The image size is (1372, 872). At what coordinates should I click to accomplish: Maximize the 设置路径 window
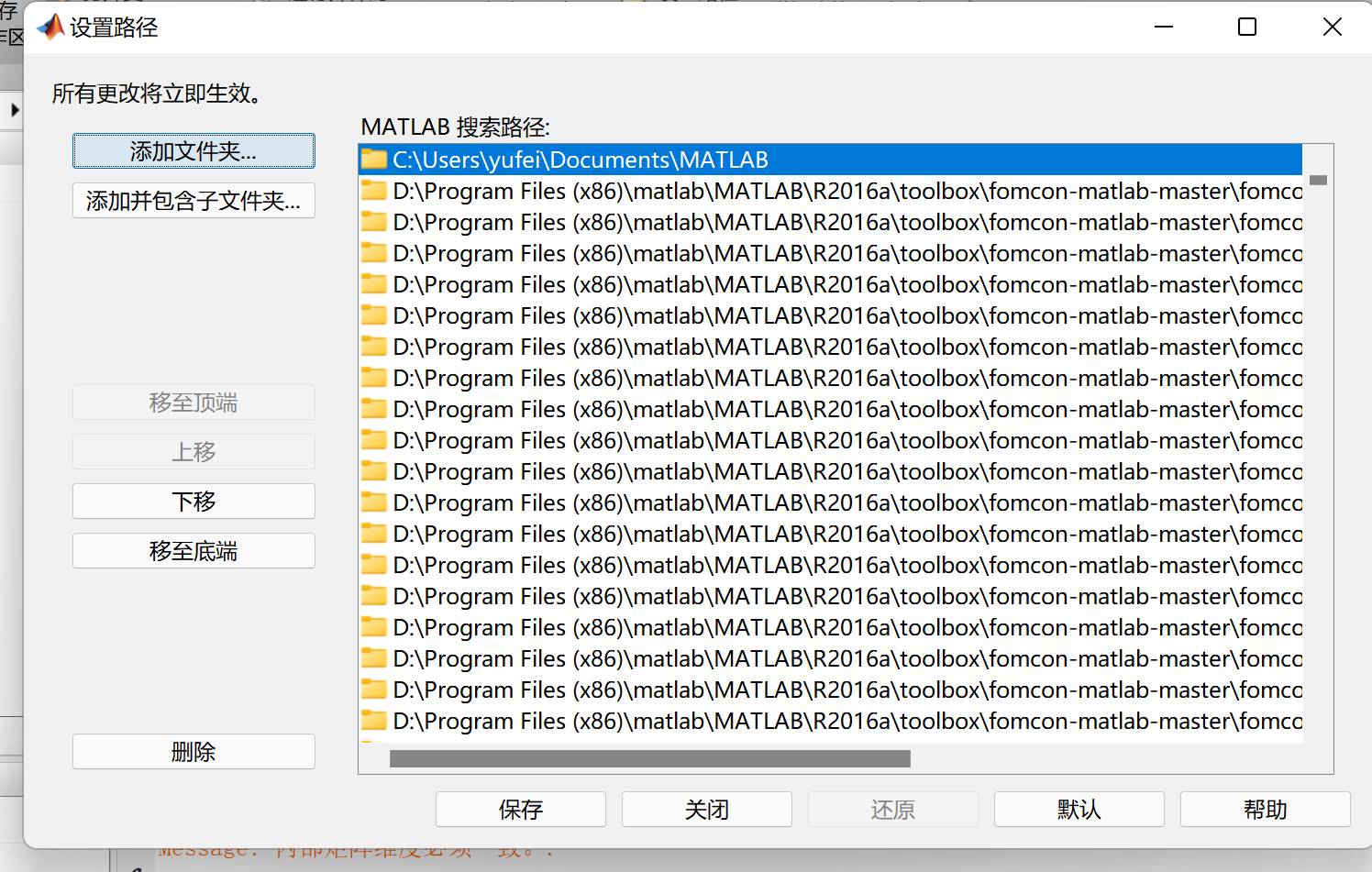click(x=1247, y=28)
